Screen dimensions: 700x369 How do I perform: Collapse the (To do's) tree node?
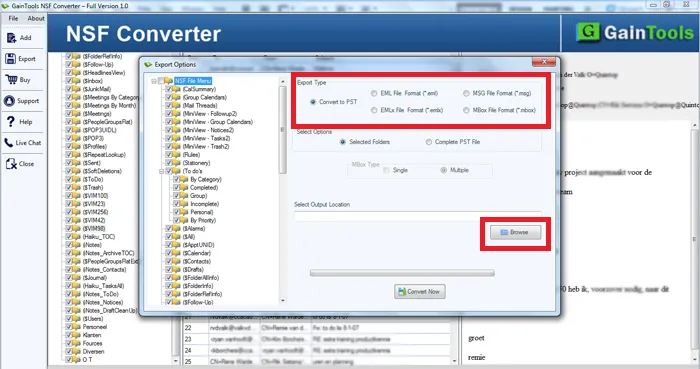click(x=162, y=171)
